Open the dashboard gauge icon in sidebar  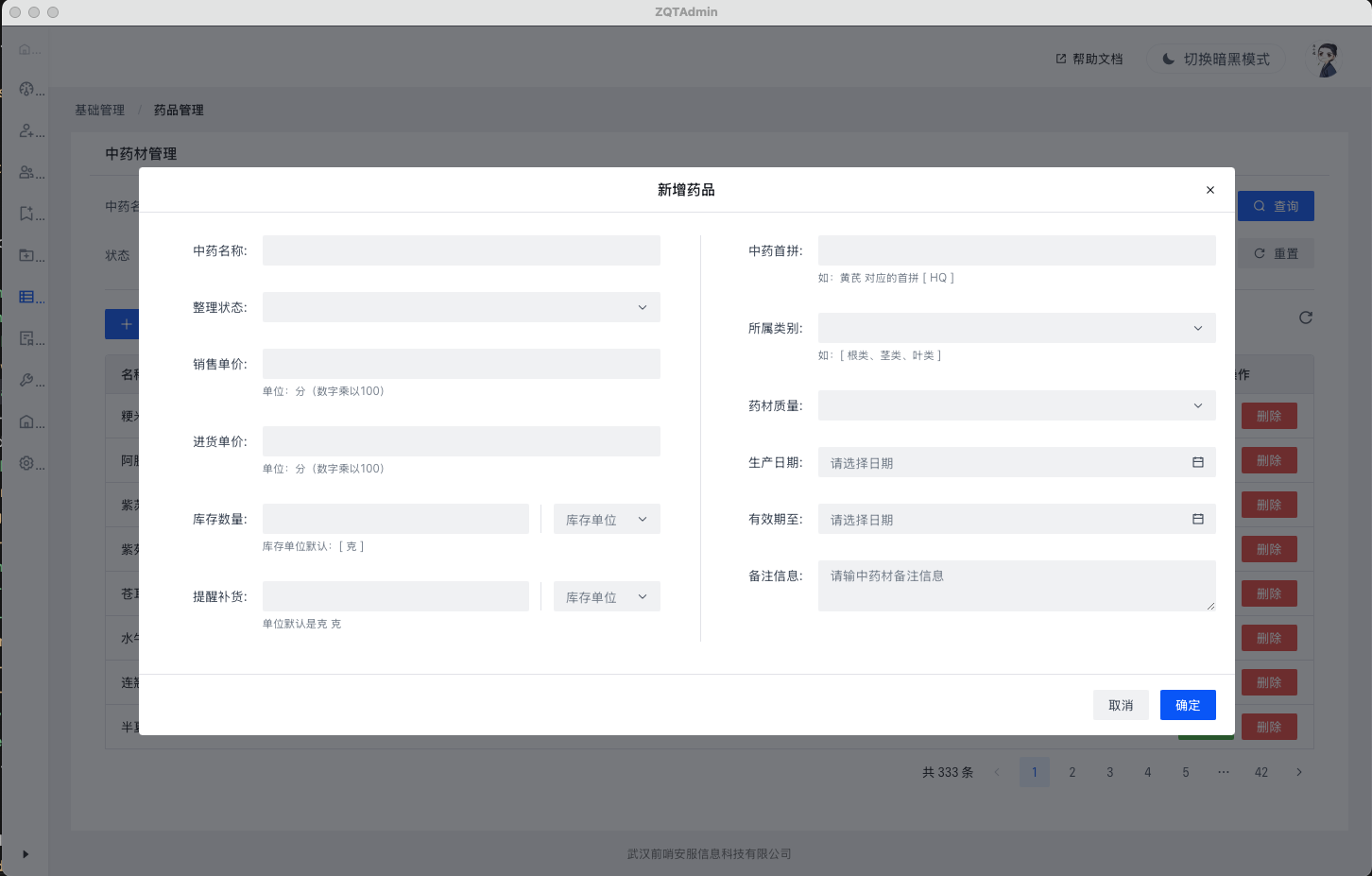26,90
